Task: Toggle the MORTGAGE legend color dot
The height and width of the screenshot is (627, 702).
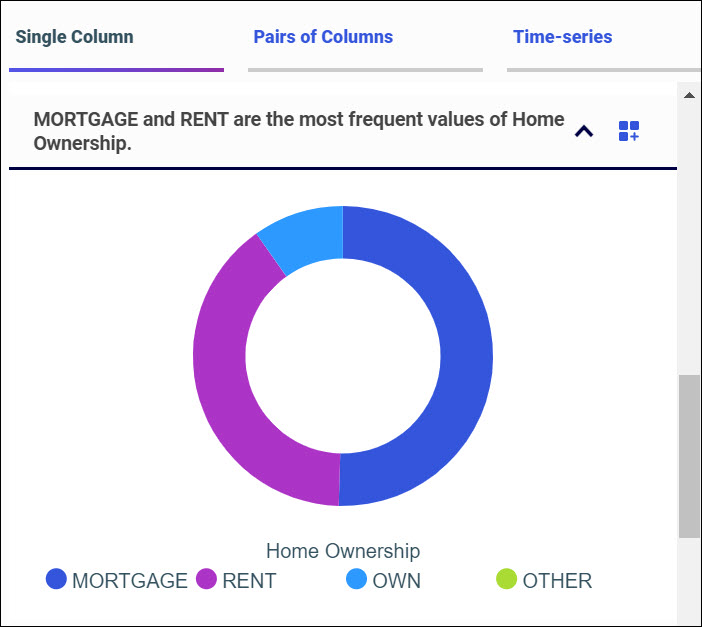Action: click(x=57, y=580)
